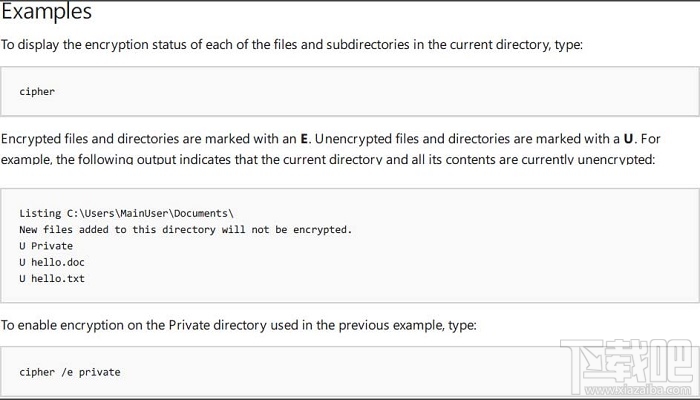
Task: Click the download site watermark logo
Action: click(x=626, y=362)
